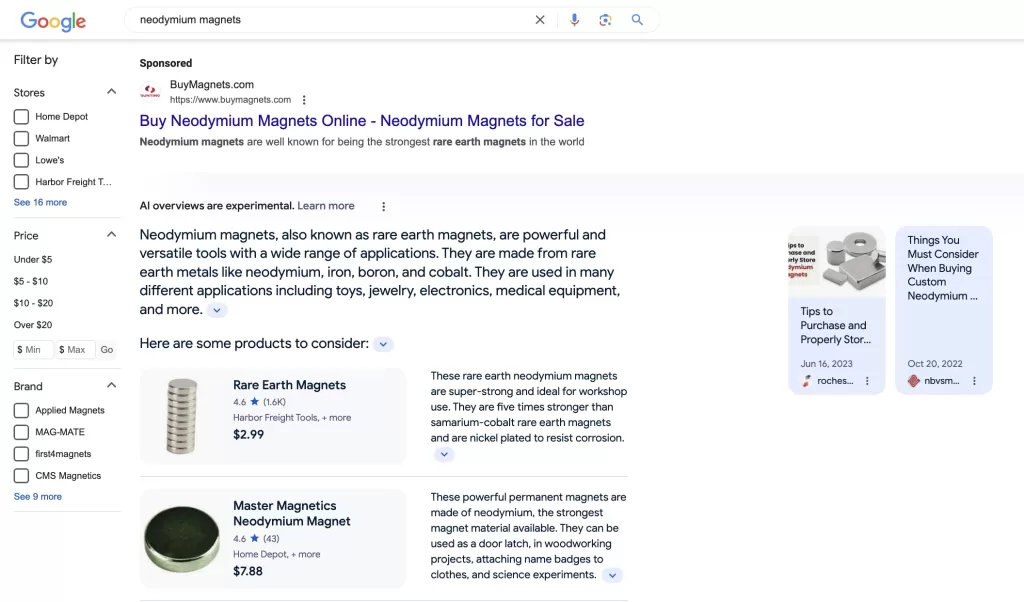Expand the Rare Earth Magnets product description
Screen dimensions: 1024x602
(x=444, y=454)
